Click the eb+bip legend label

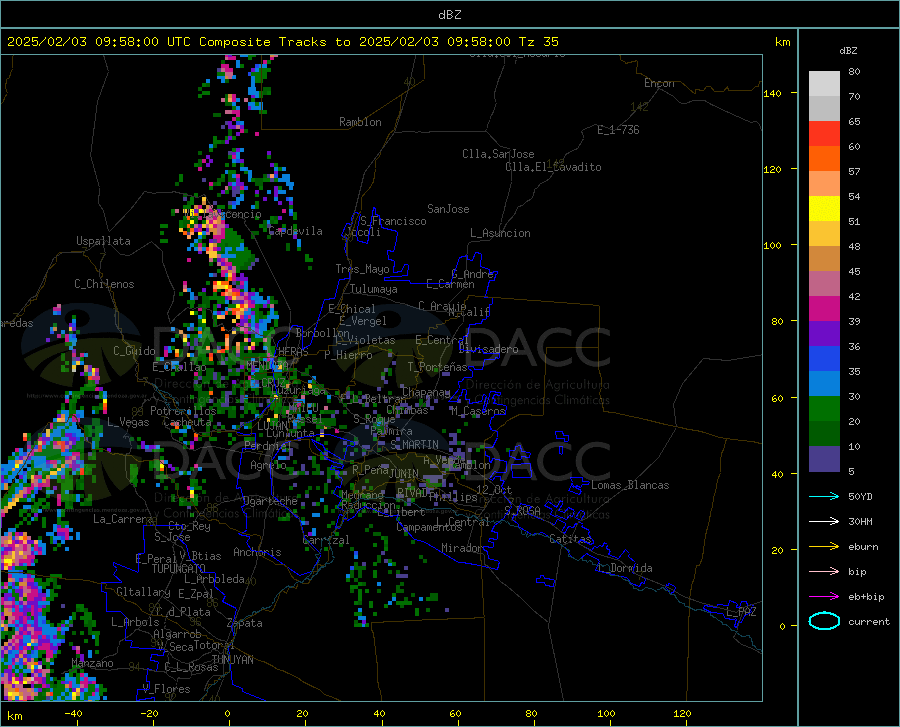coord(866,596)
